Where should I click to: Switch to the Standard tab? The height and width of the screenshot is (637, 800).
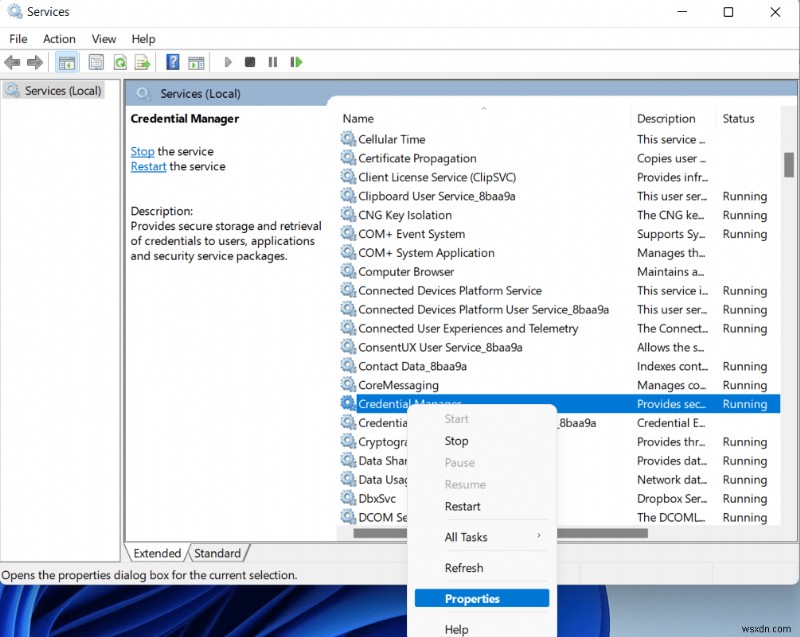218,552
